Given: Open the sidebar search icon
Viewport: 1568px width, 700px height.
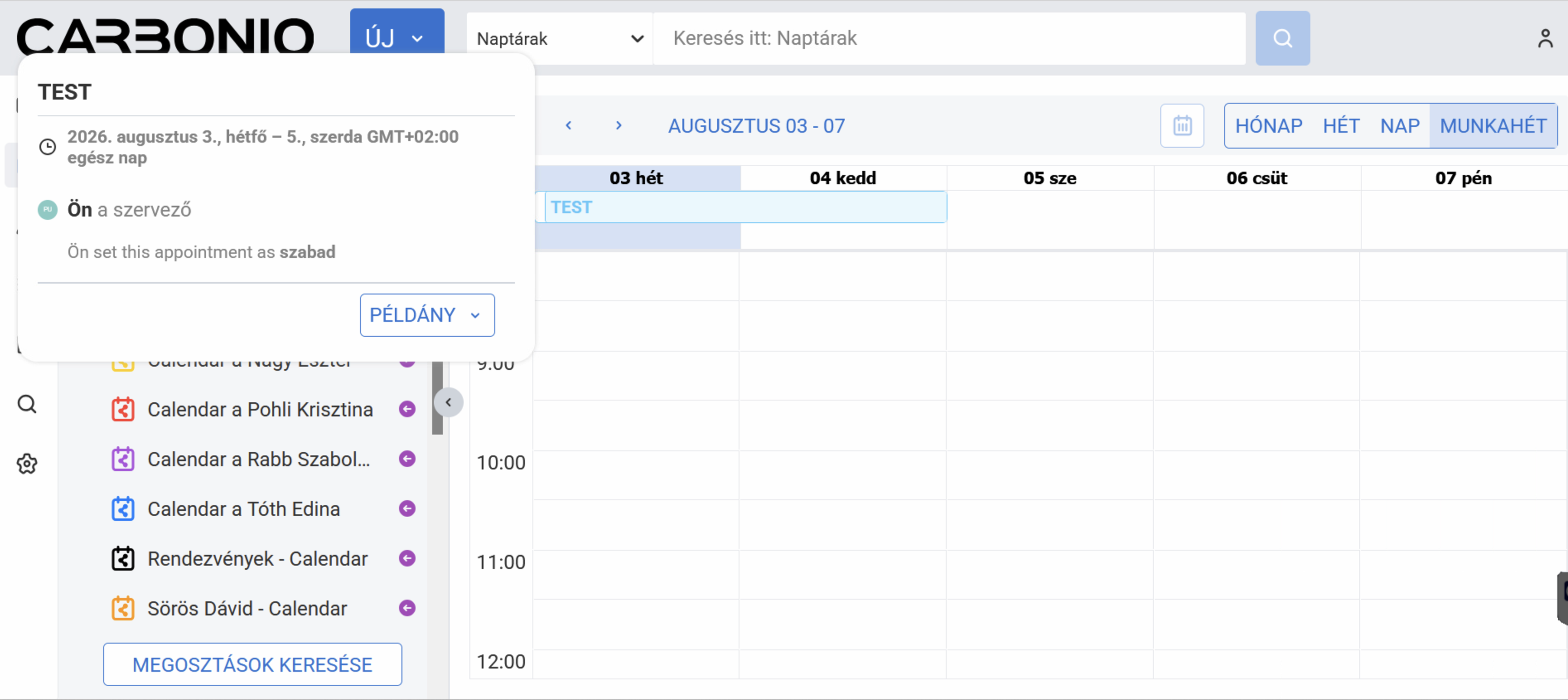Looking at the screenshot, I should coord(27,404).
